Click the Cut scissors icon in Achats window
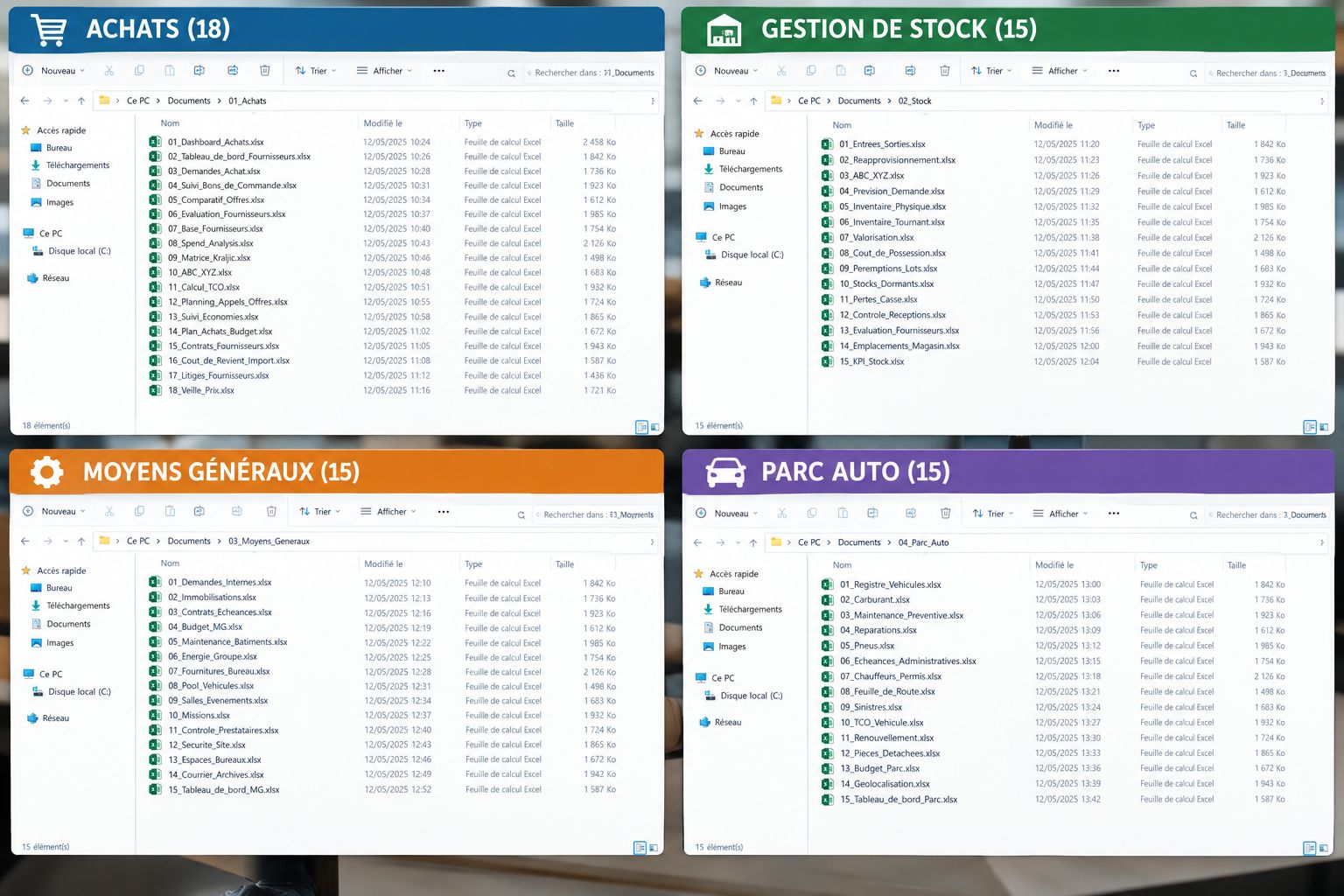 coord(108,71)
